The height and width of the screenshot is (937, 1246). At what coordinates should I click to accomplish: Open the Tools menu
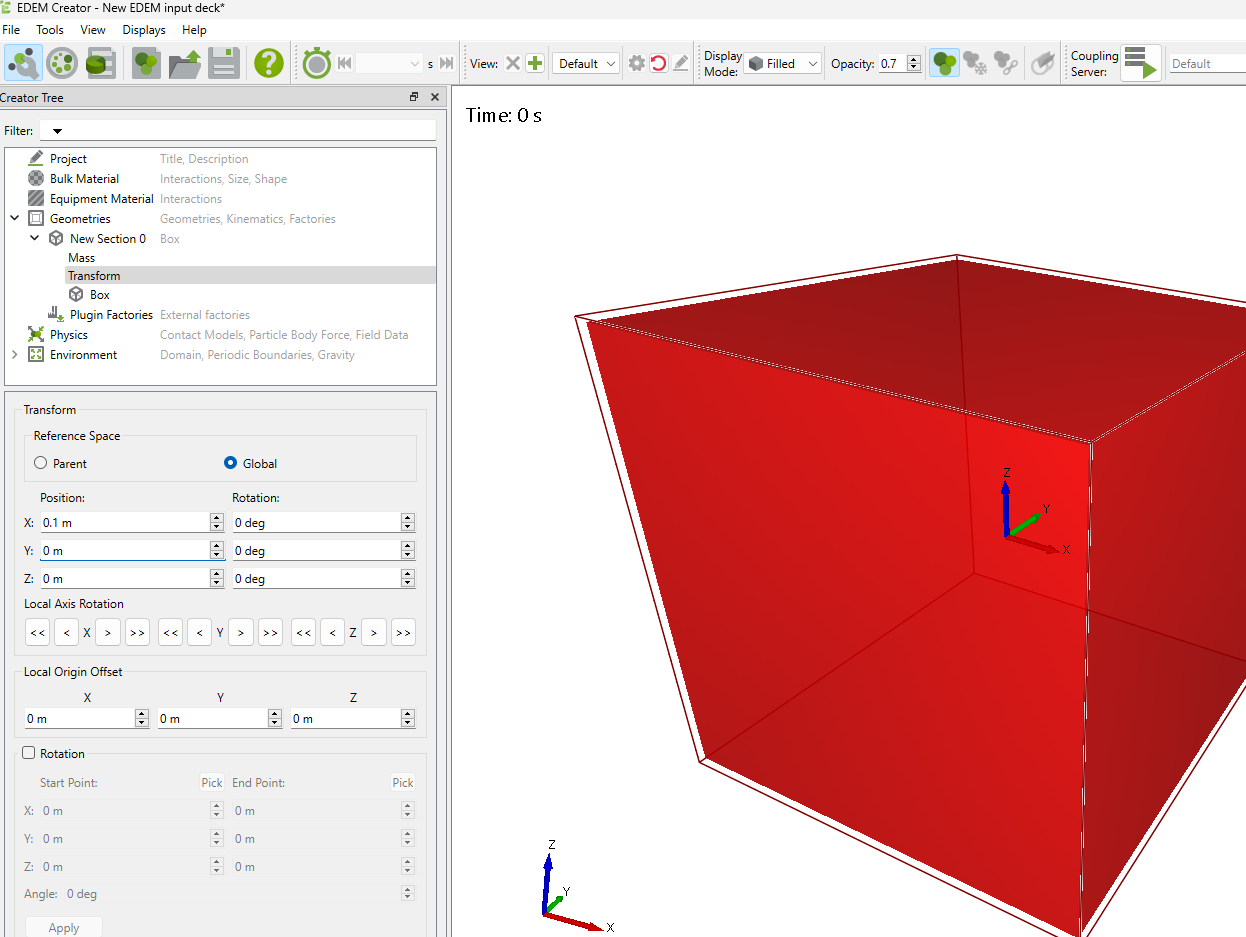pos(50,30)
